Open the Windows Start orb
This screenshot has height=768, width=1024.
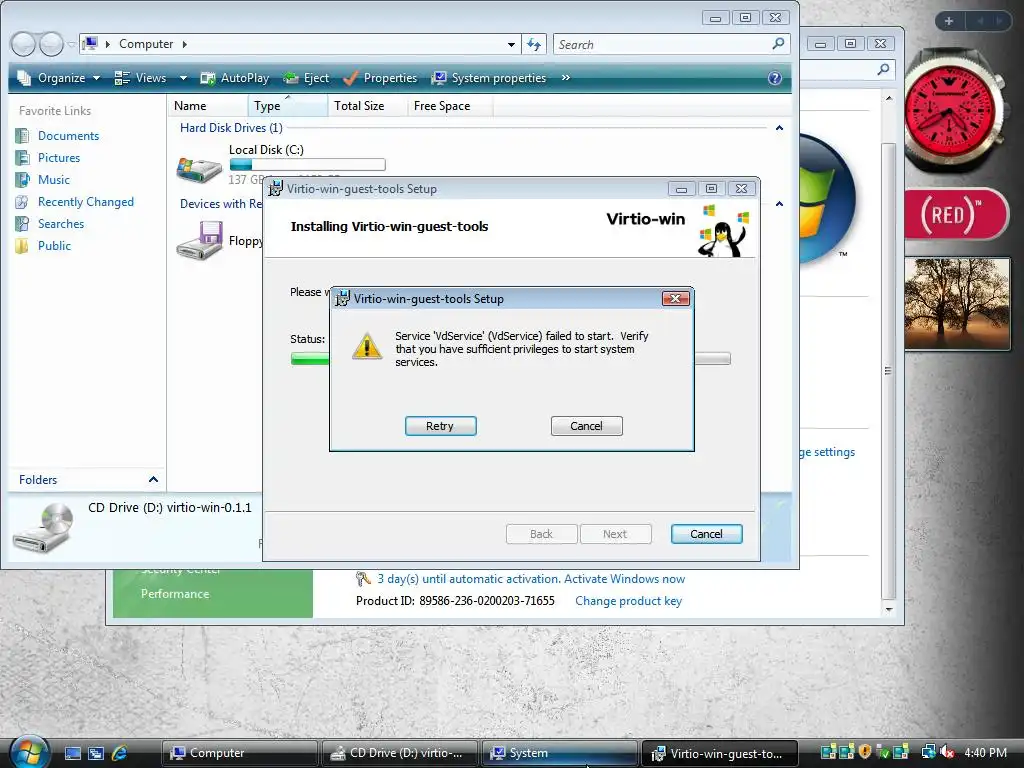[x=28, y=752]
